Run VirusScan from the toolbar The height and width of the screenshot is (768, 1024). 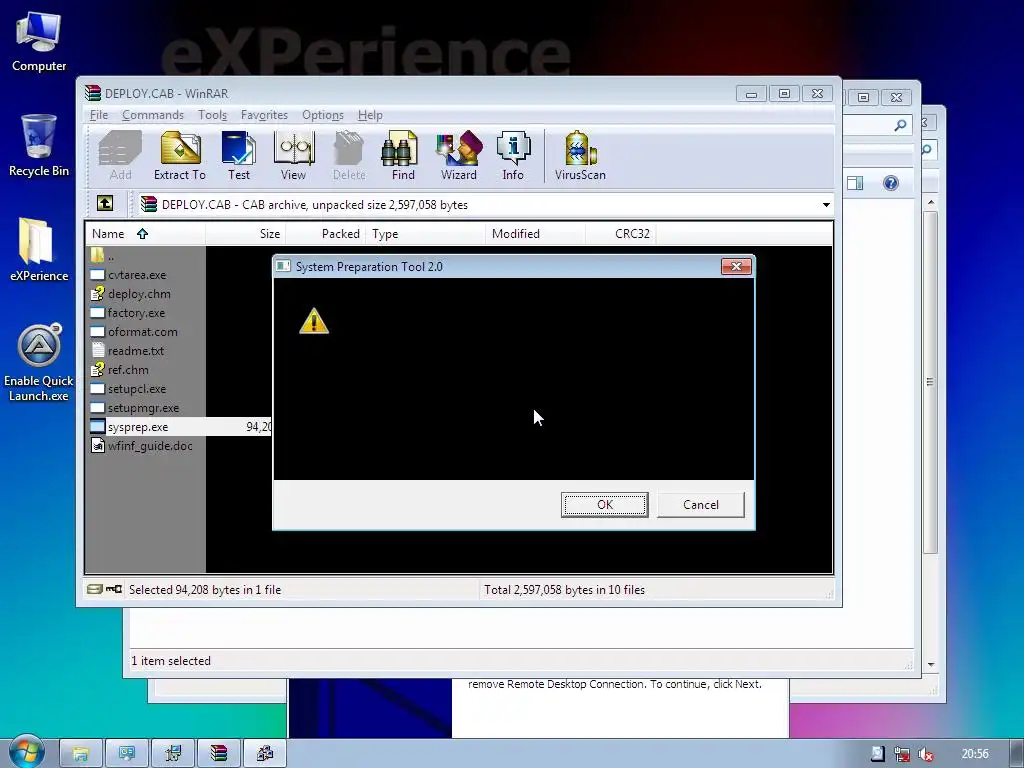pyautogui.click(x=580, y=155)
